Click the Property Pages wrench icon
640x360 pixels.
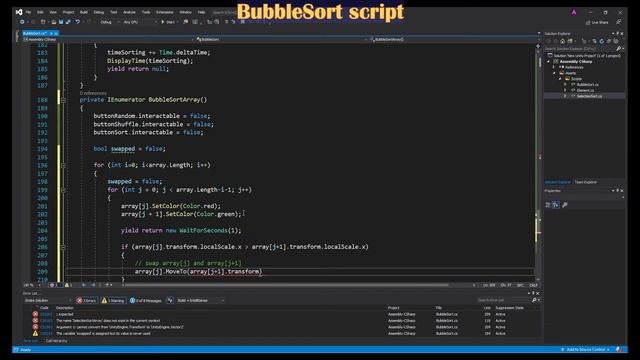click(x=565, y=205)
